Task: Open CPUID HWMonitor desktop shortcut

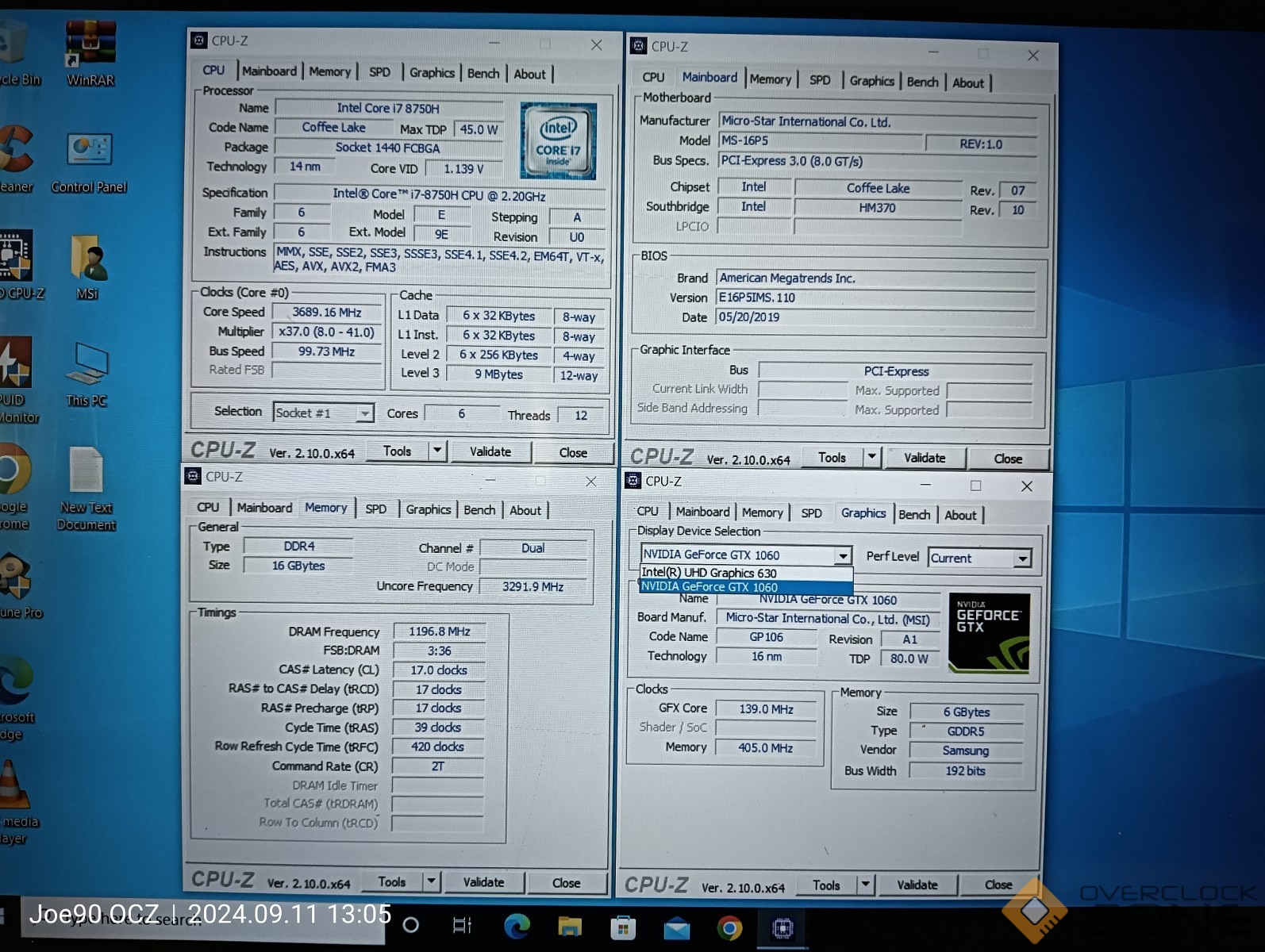Action: point(17,381)
